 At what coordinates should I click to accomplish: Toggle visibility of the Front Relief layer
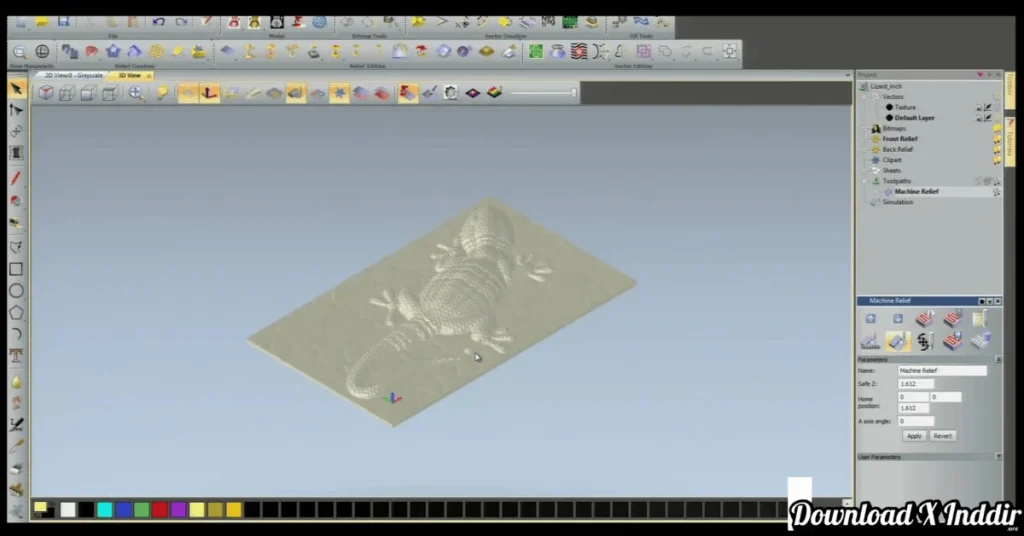[x=996, y=139]
